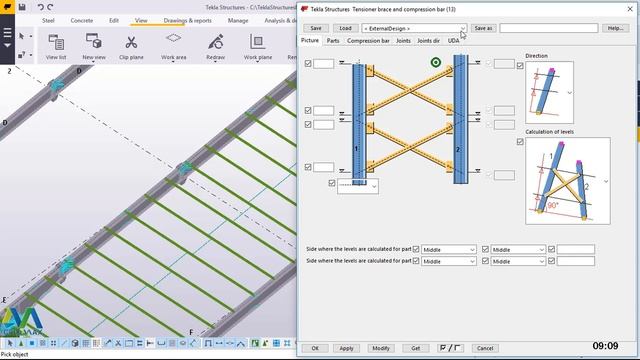Viewport: 640px width, 360px height.
Task: Open first Middle dropdown in lower row
Action: click(x=449, y=261)
